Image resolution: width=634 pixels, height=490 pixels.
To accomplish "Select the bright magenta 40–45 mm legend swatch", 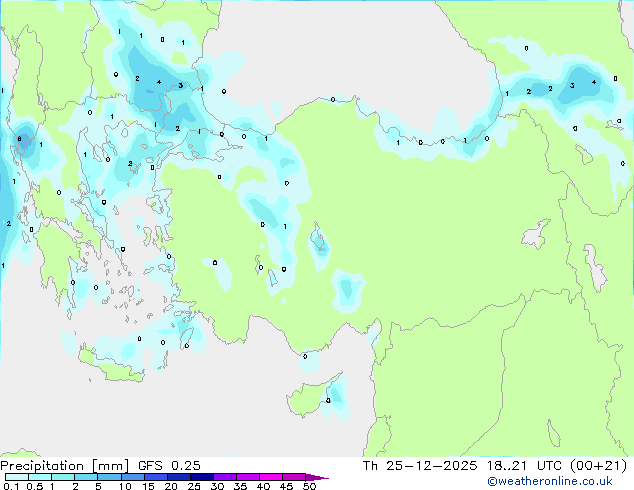I will (x=271, y=477).
